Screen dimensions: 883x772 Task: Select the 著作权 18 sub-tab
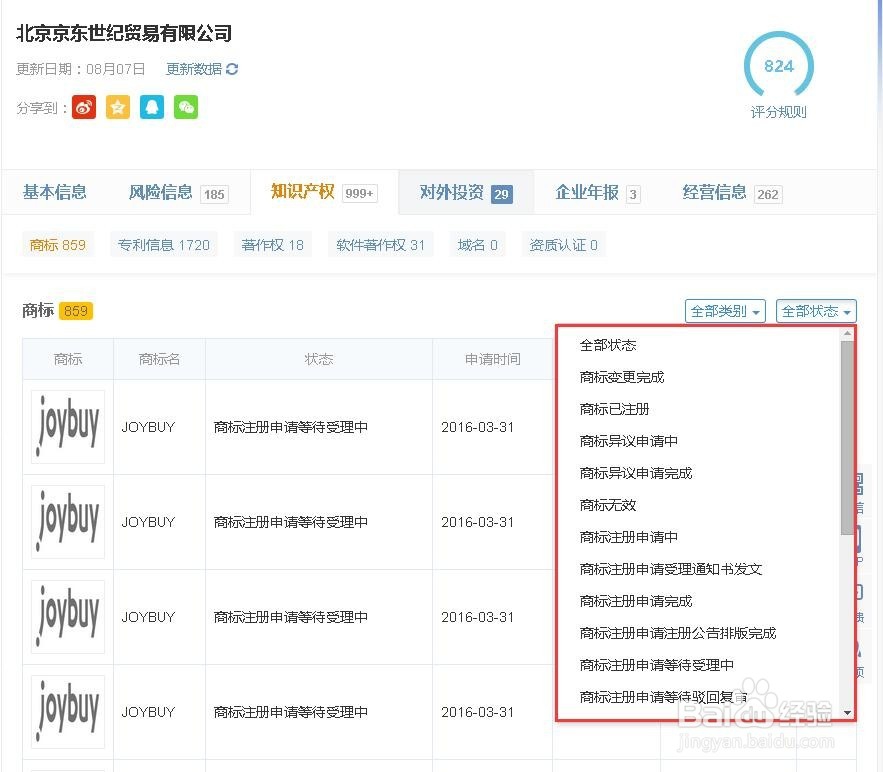(273, 245)
